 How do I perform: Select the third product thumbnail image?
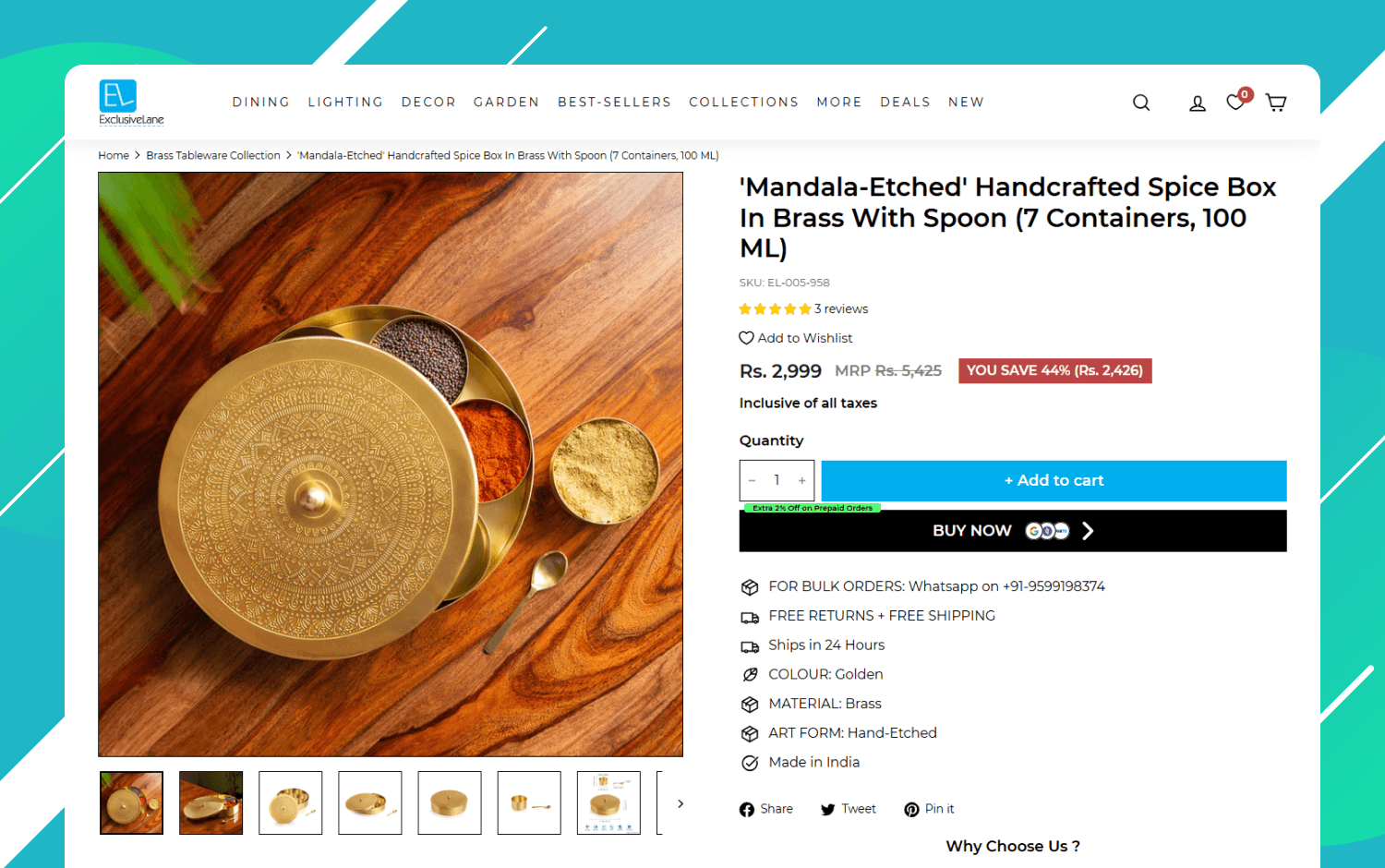click(x=291, y=803)
